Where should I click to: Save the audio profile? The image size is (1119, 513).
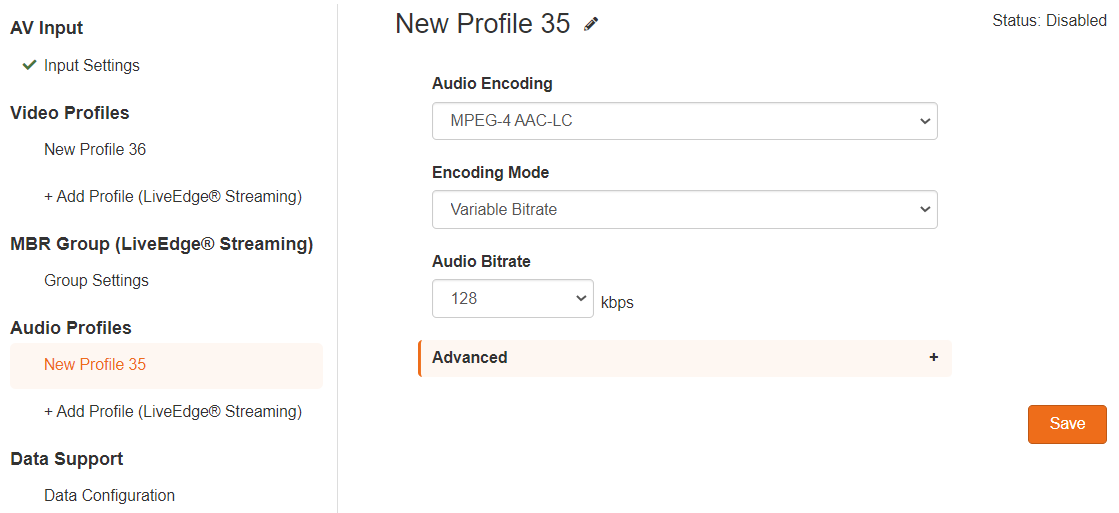coord(1067,424)
